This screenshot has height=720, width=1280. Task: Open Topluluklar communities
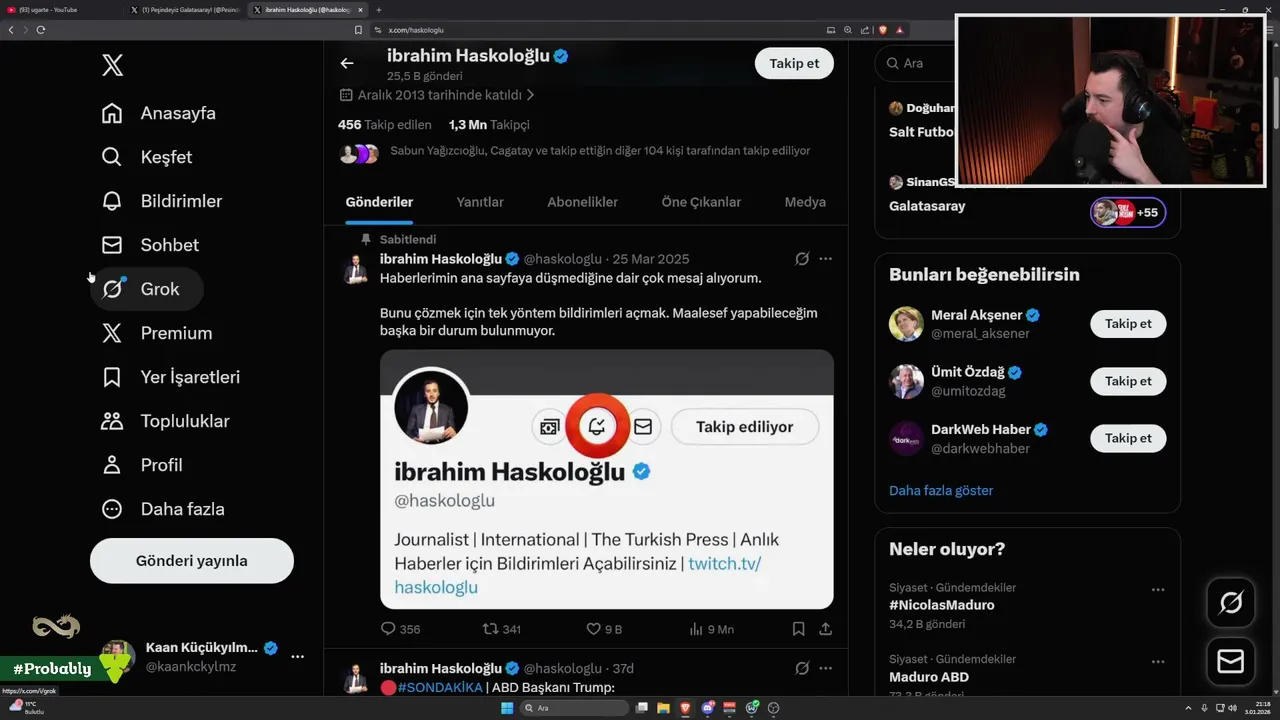pyautogui.click(x=166, y=421)
